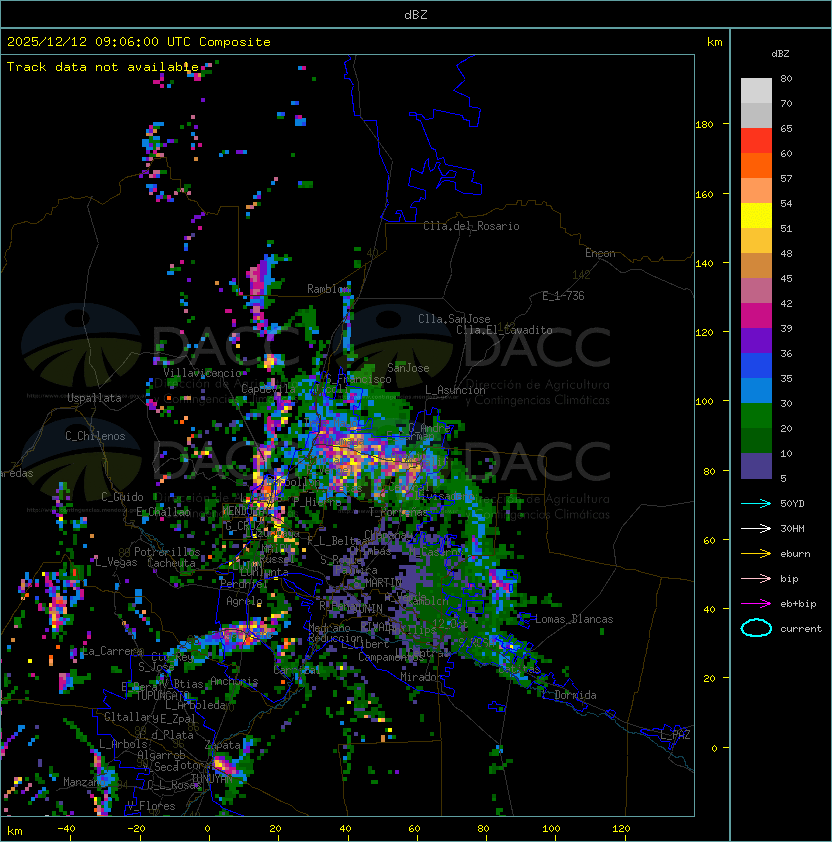
Task: Select the magenta 39-42 dBZ color band
Action: point(756,316)
